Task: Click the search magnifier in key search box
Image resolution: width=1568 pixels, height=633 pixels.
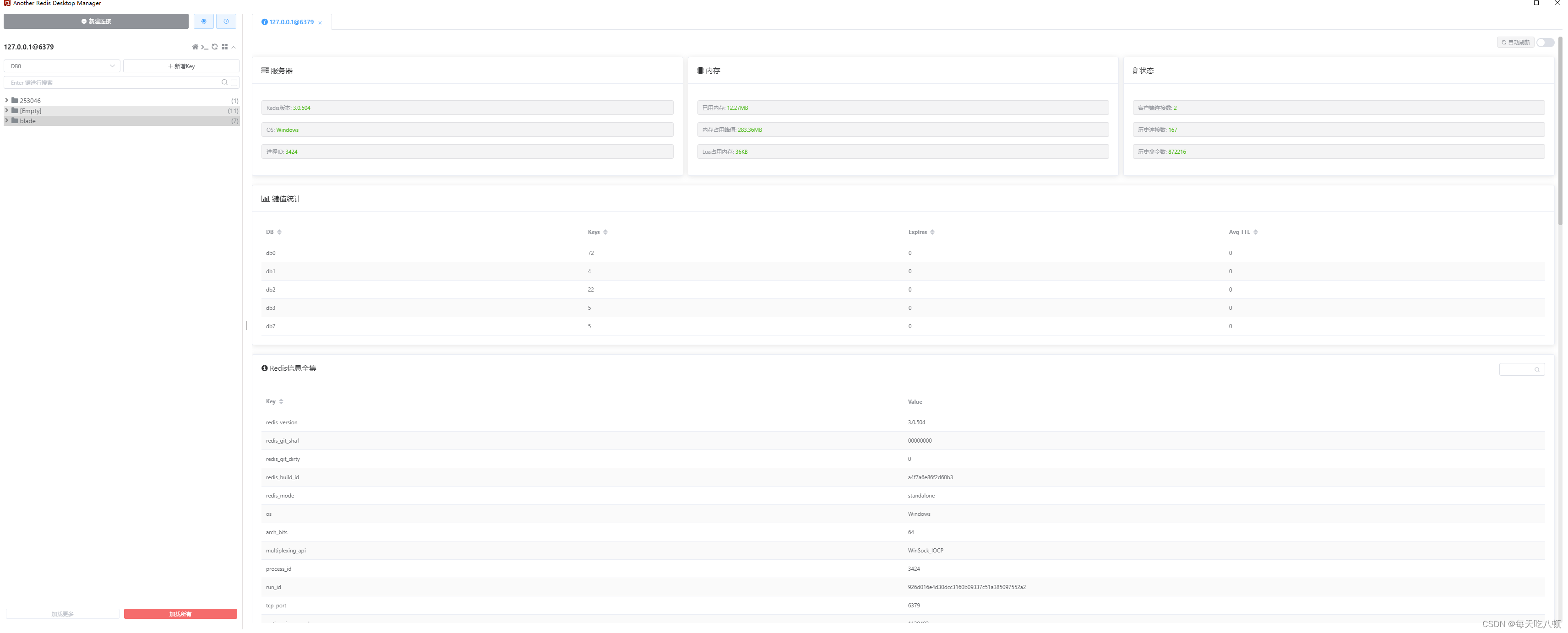Action: pyautogui.click(x=224, y=82)
